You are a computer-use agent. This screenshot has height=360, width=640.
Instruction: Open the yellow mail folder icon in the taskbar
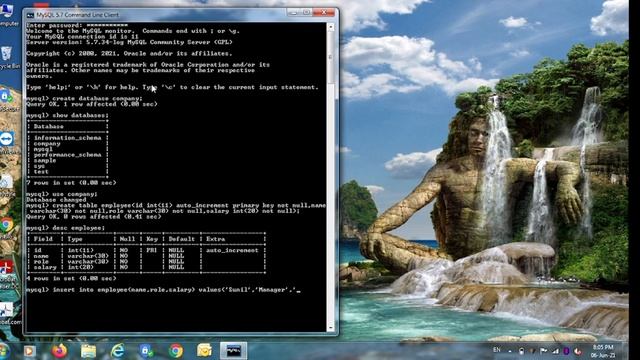point(204,351)
